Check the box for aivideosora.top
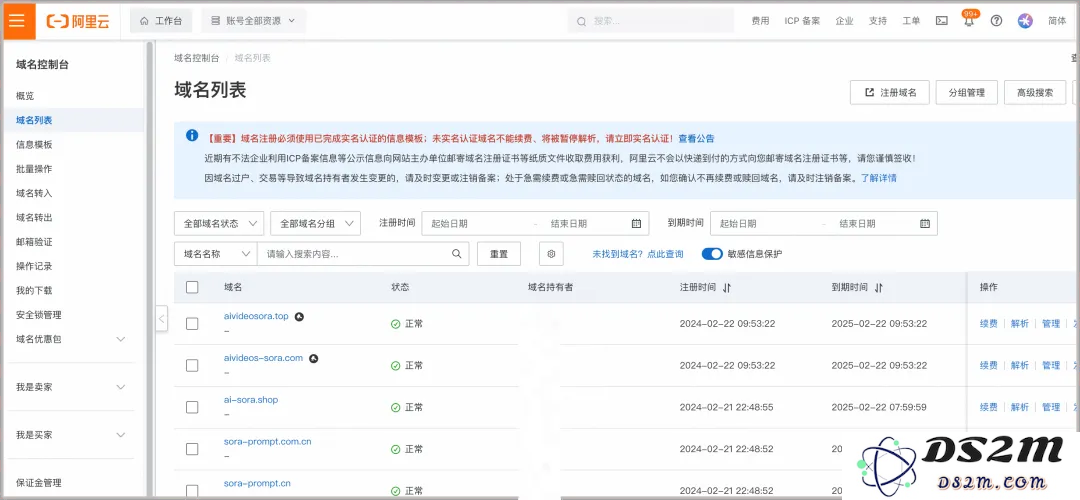The height and width of the screenshot is (500, 1080). pos(192,324)
